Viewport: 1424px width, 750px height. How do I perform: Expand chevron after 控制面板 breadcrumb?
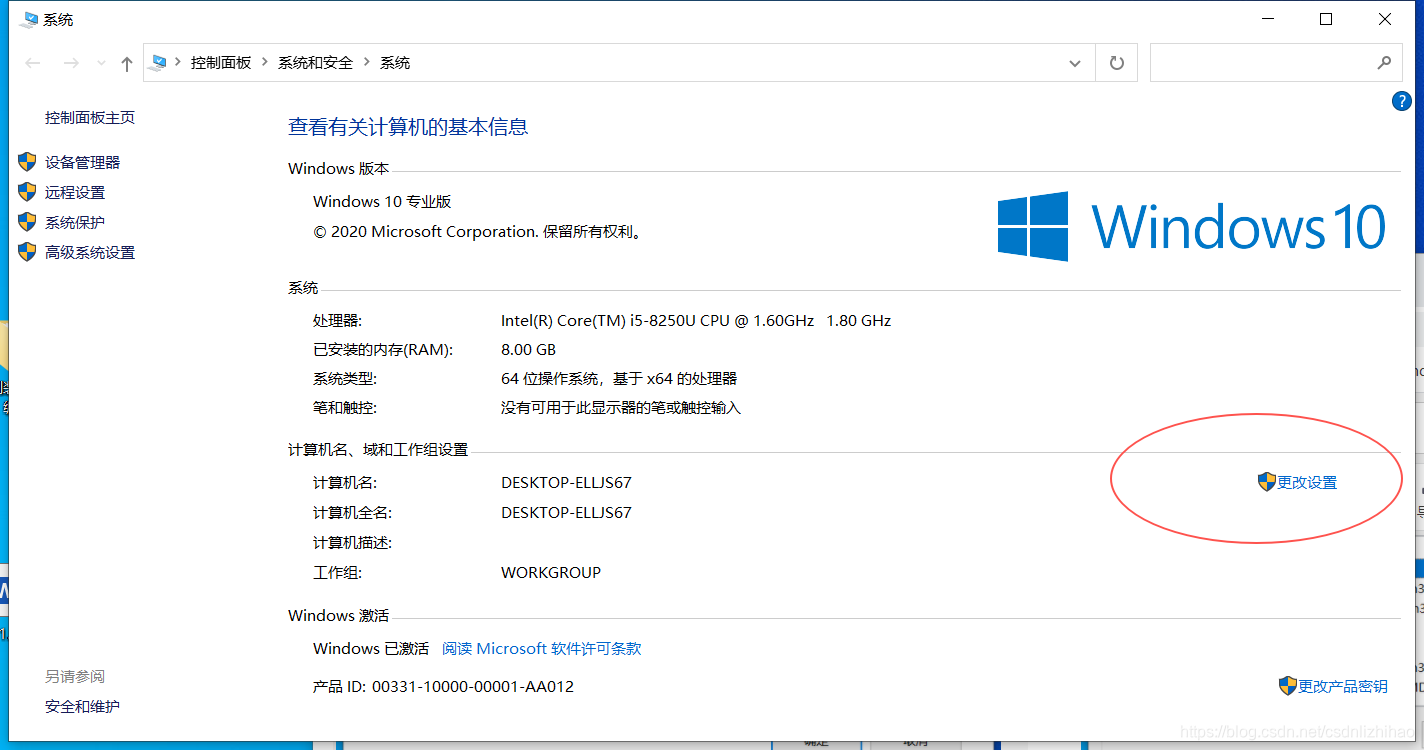[265, 63]
